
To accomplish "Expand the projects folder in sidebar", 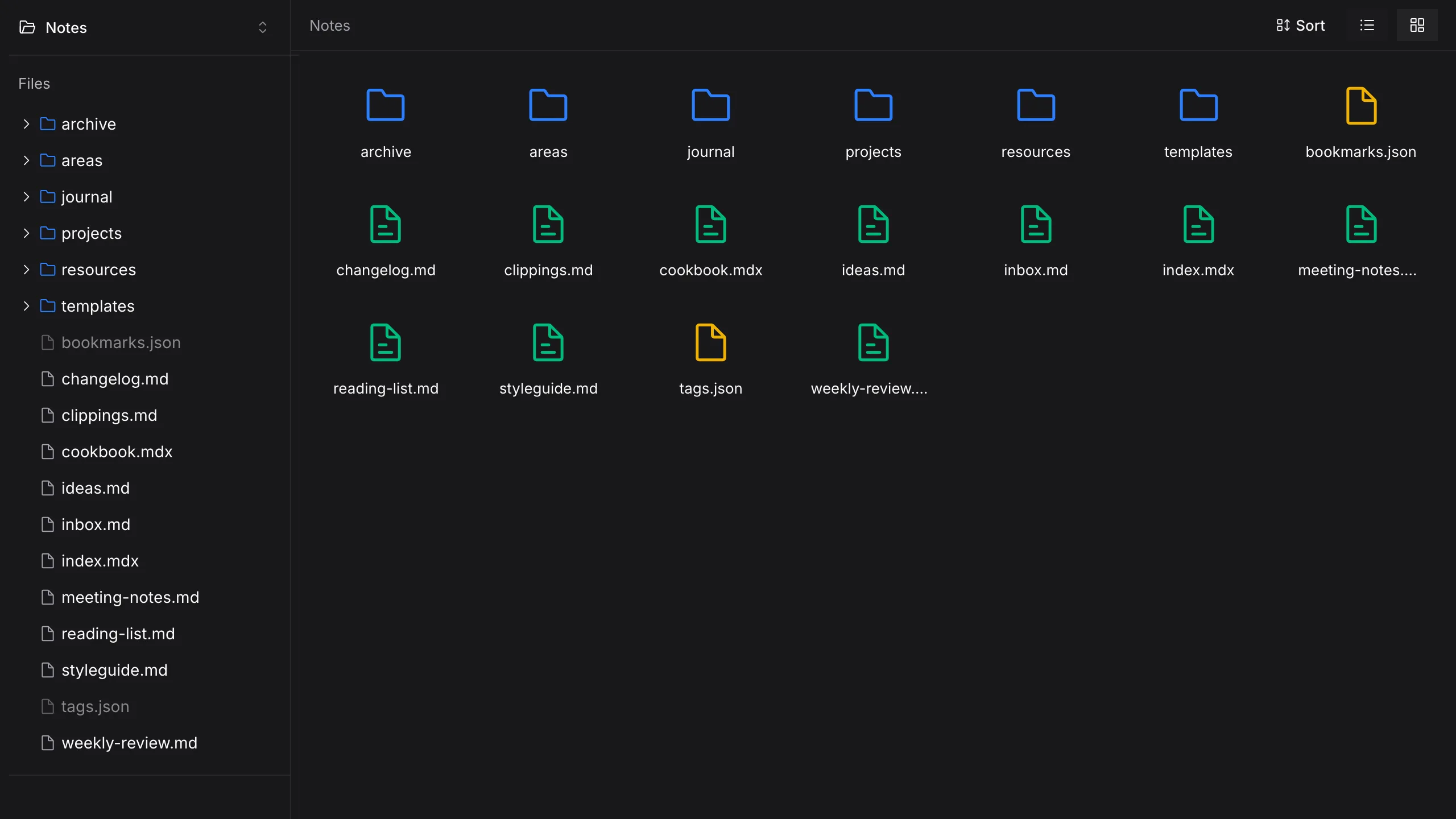I will coord(26,233).
